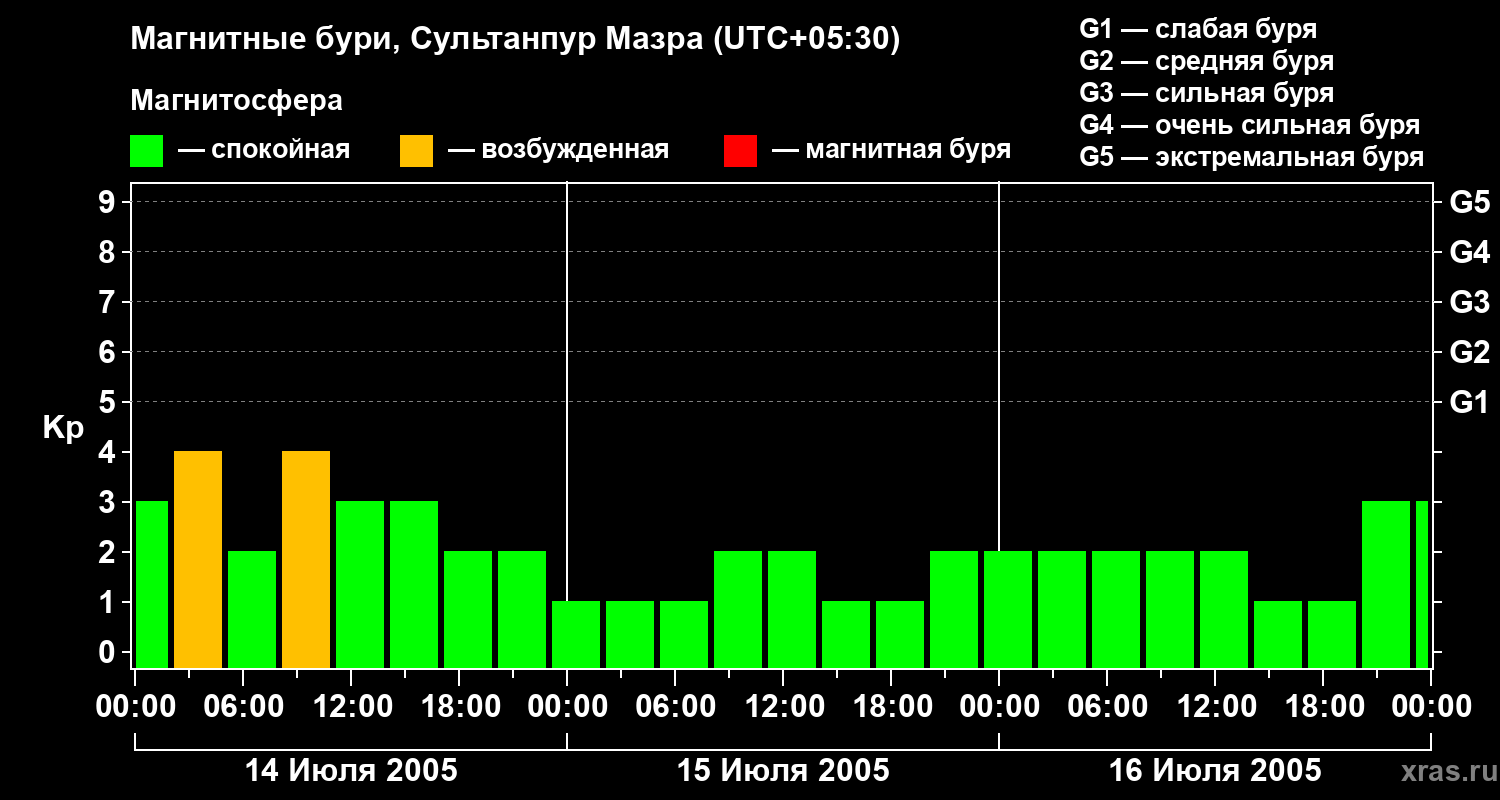Click the '— спокойная' legend label

pos(264,151)
